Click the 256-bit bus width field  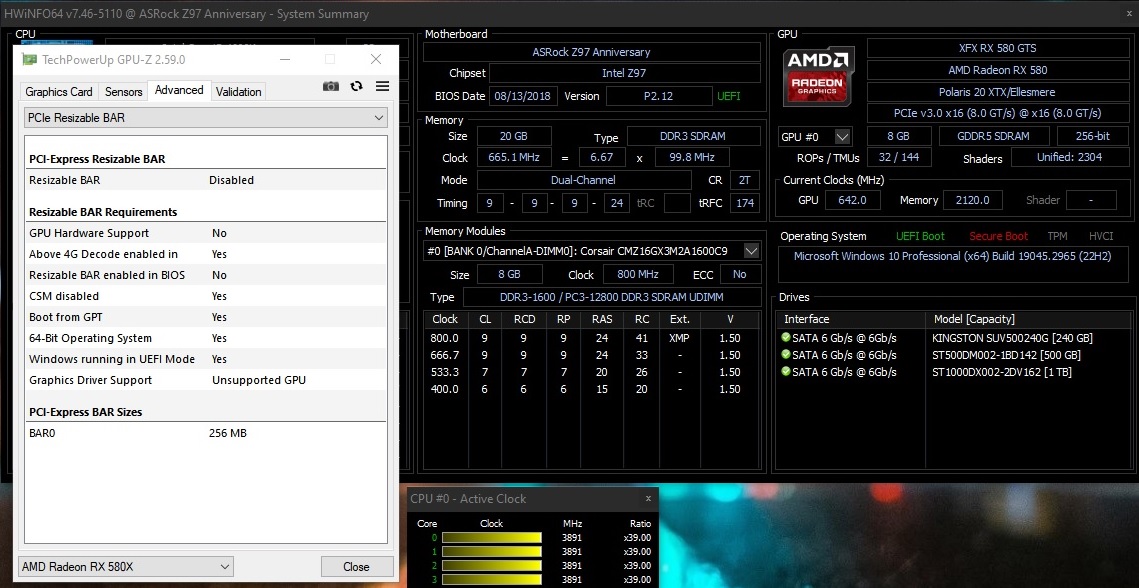click(x=1093, y=137)
